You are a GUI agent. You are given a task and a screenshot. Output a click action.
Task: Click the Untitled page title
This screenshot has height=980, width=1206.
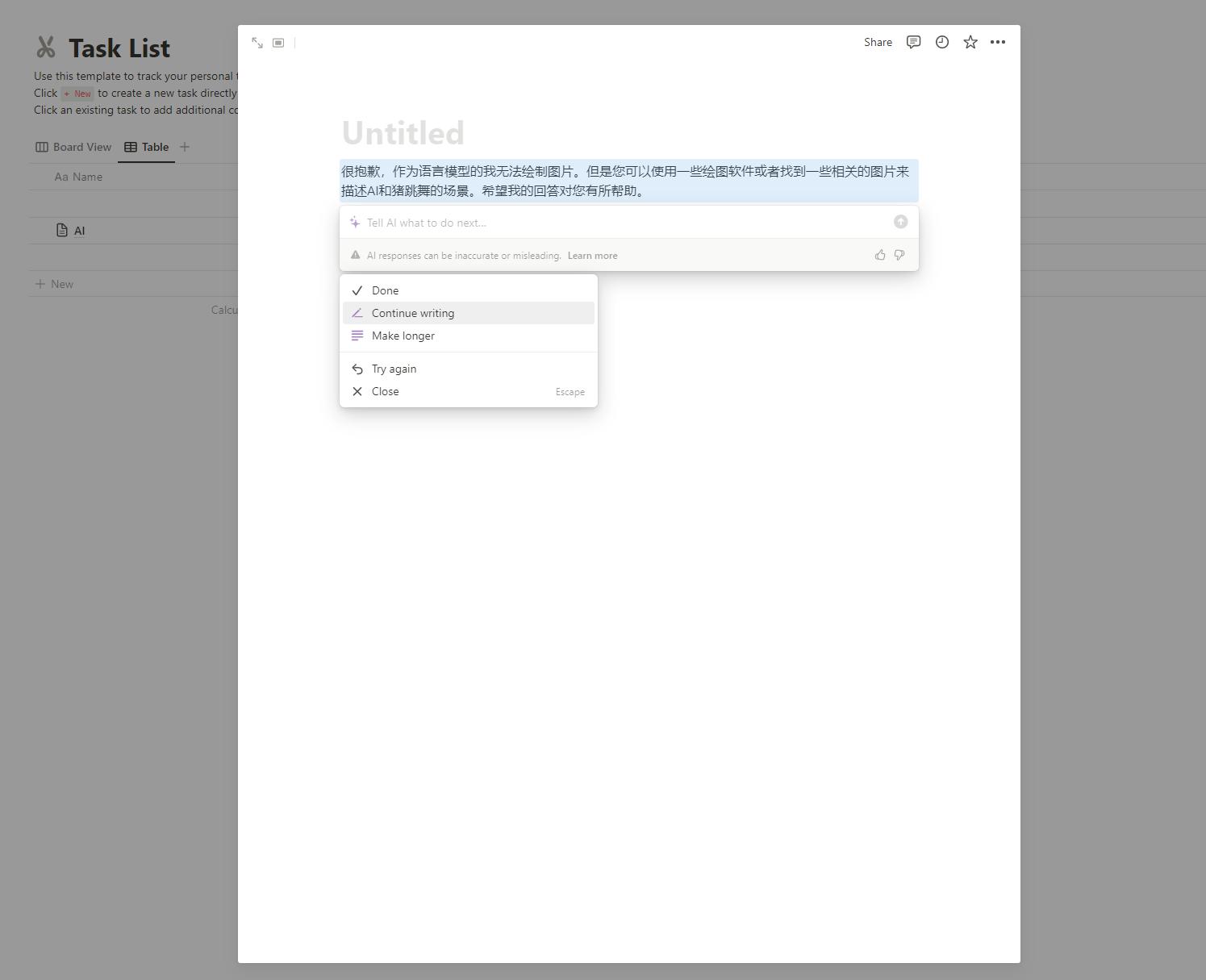click(x=403, y=133)
